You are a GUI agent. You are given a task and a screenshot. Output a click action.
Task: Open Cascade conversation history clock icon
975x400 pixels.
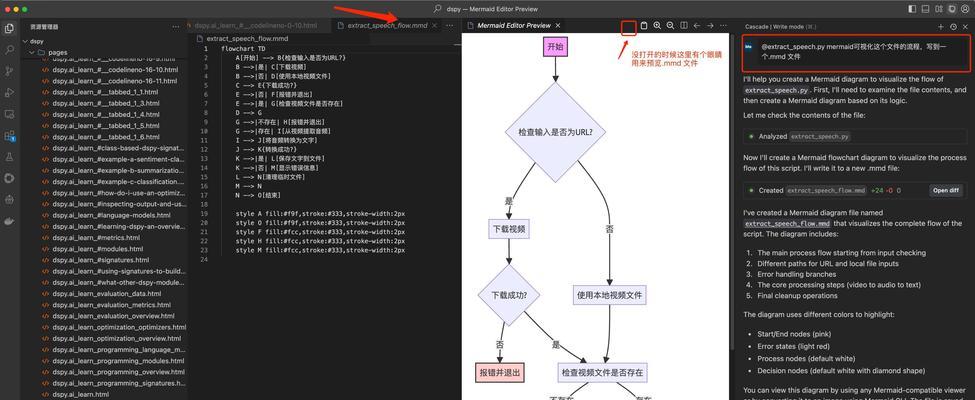click(953, 27)
